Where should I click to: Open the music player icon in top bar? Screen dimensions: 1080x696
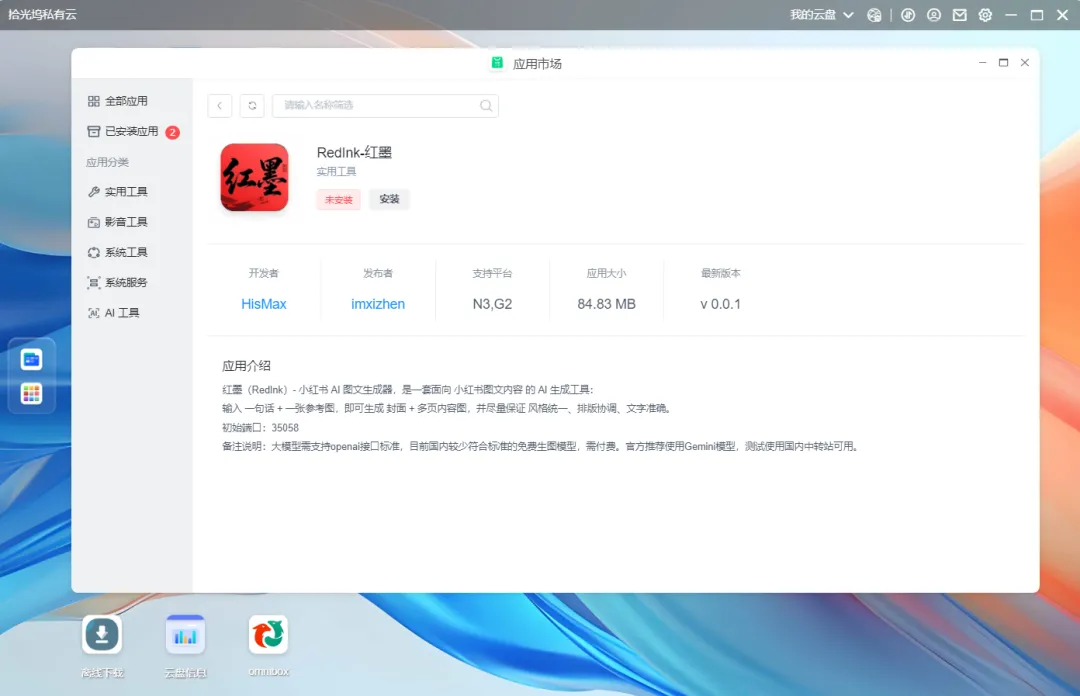click(x=908, y=15)
